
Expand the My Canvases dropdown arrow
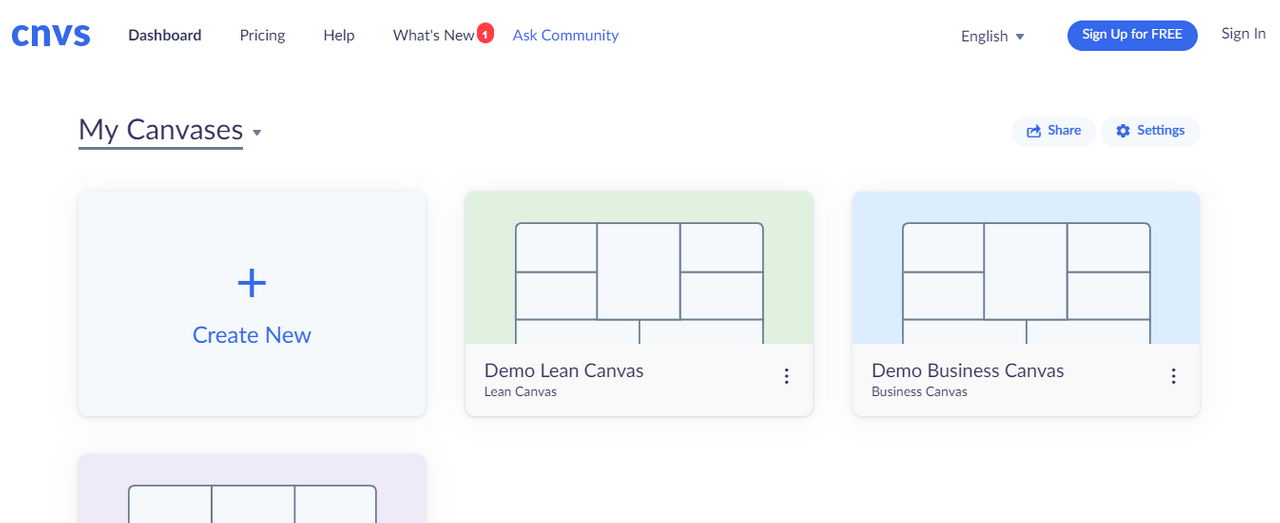[x=257, y=132]
